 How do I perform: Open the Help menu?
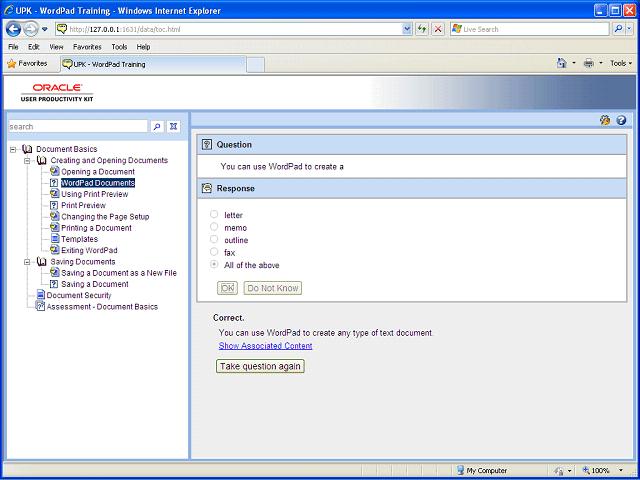tap(143, 47)
